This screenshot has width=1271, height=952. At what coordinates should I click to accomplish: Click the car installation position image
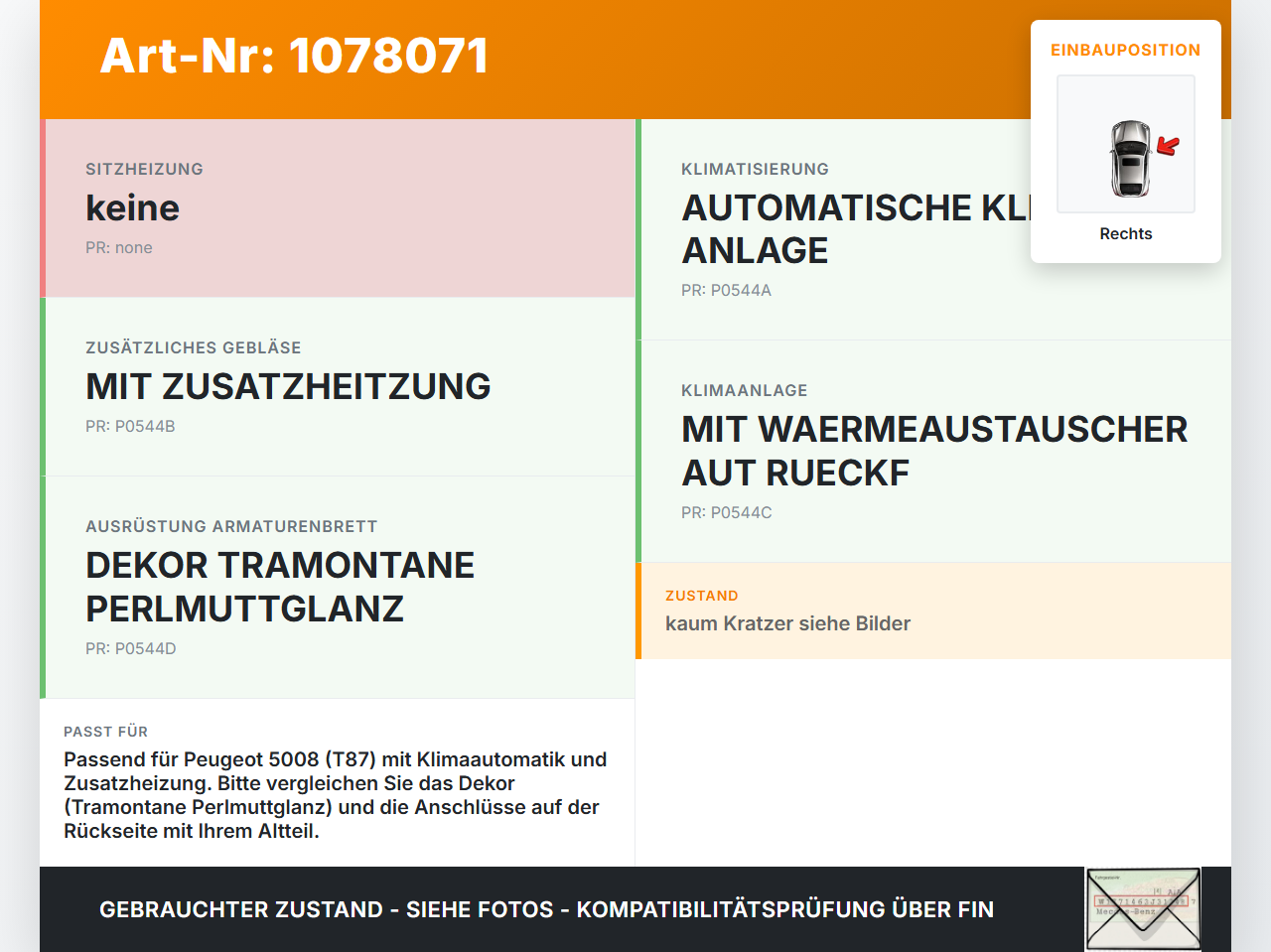coord(1126,144)
